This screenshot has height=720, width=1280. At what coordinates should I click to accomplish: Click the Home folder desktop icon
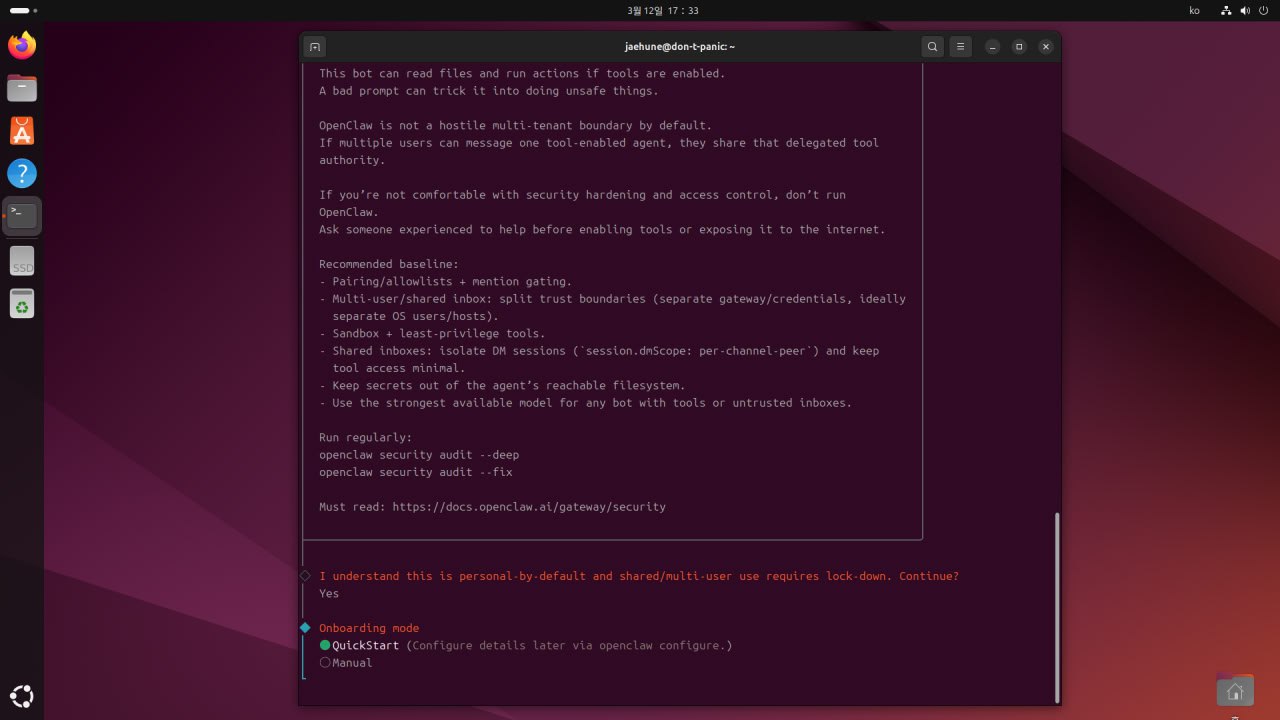point(1235,691)
